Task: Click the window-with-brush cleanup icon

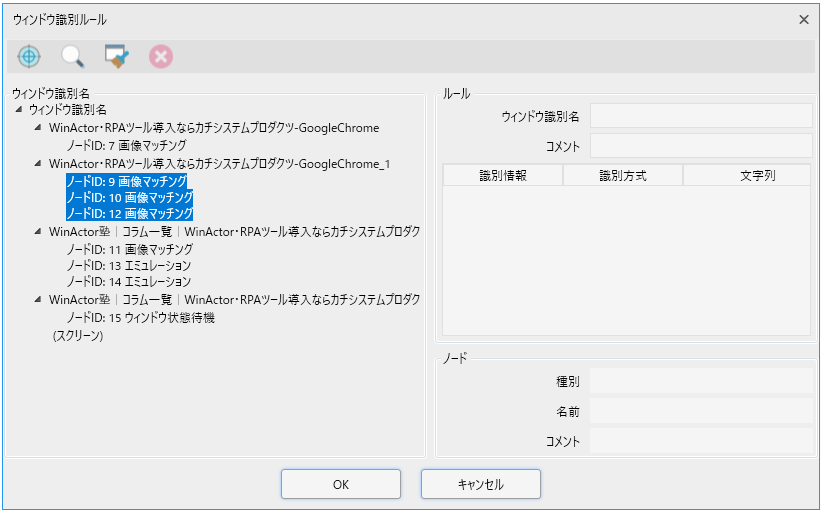Action: click(117, 57)
